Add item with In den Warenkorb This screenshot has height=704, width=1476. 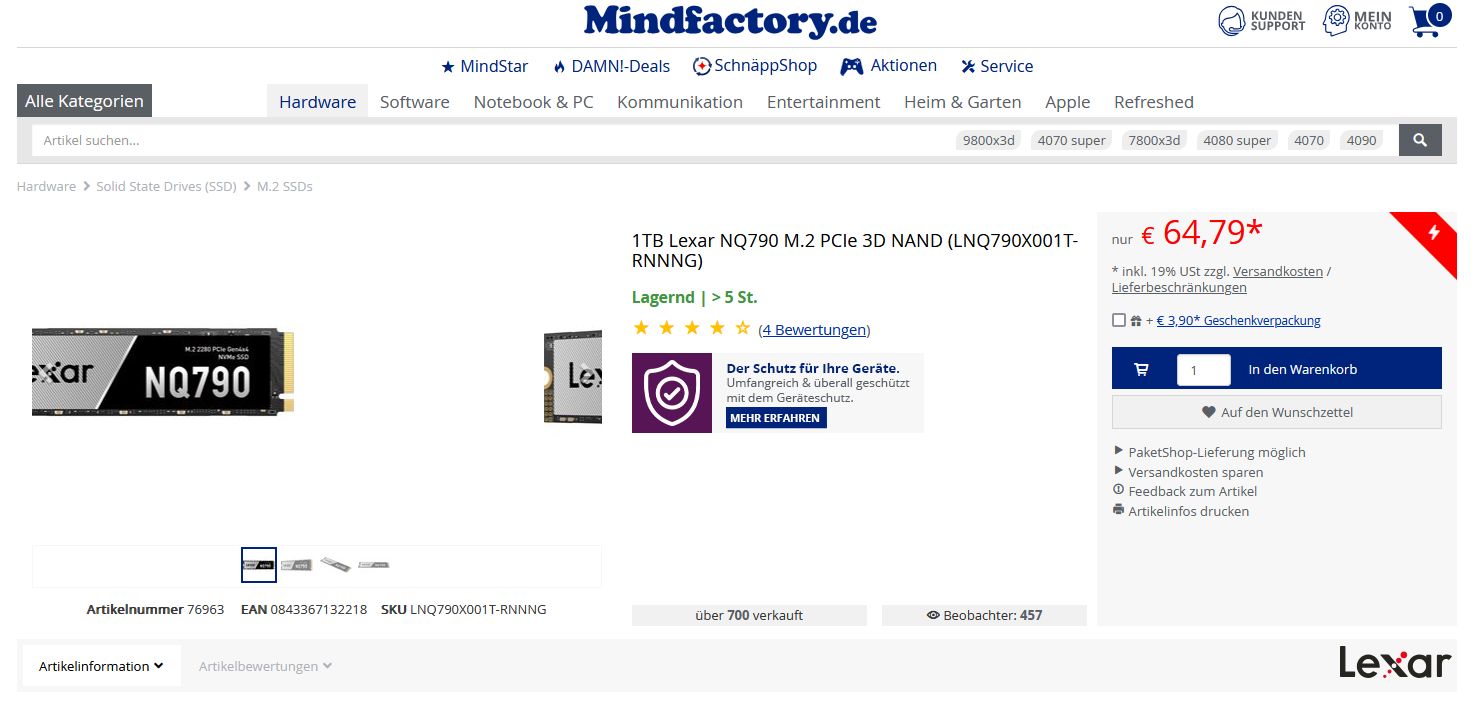[1277, 368]
